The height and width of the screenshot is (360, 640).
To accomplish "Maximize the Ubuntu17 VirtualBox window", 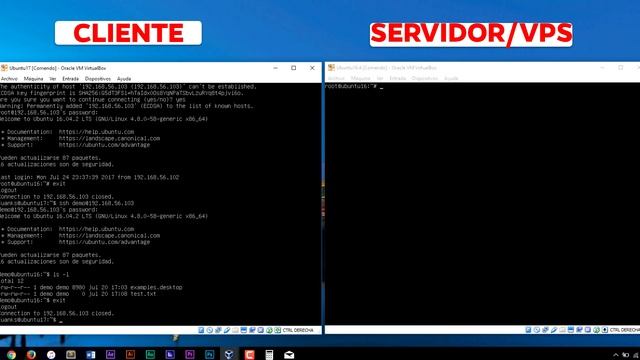I will point(293,68).
